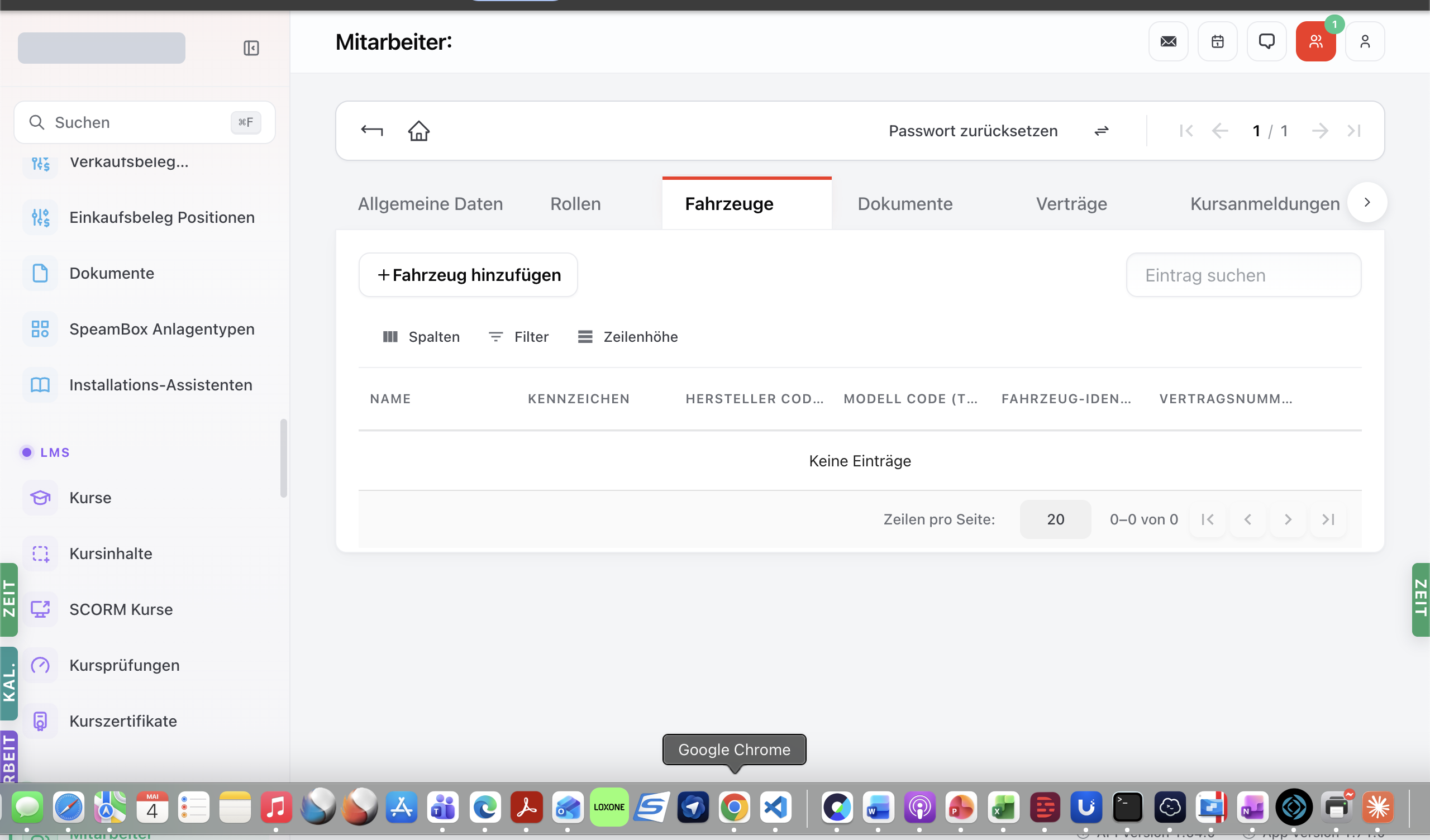This screenshot has width=1430, height=840.
Task: Jump to last record icon
Action: pyautogui.click(x=1353, y=131)
